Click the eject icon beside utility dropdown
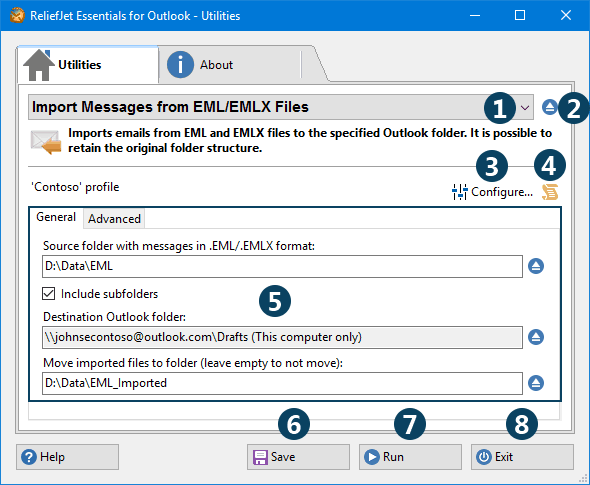Image resolution: width=590 pixels, height=485 pixels. pos(549,107)
